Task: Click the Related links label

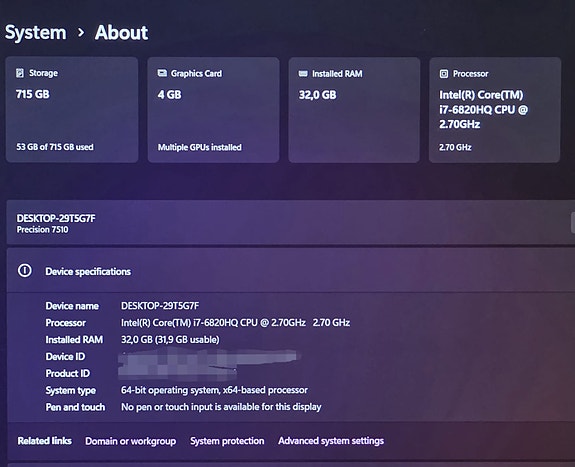Action: 44,441
